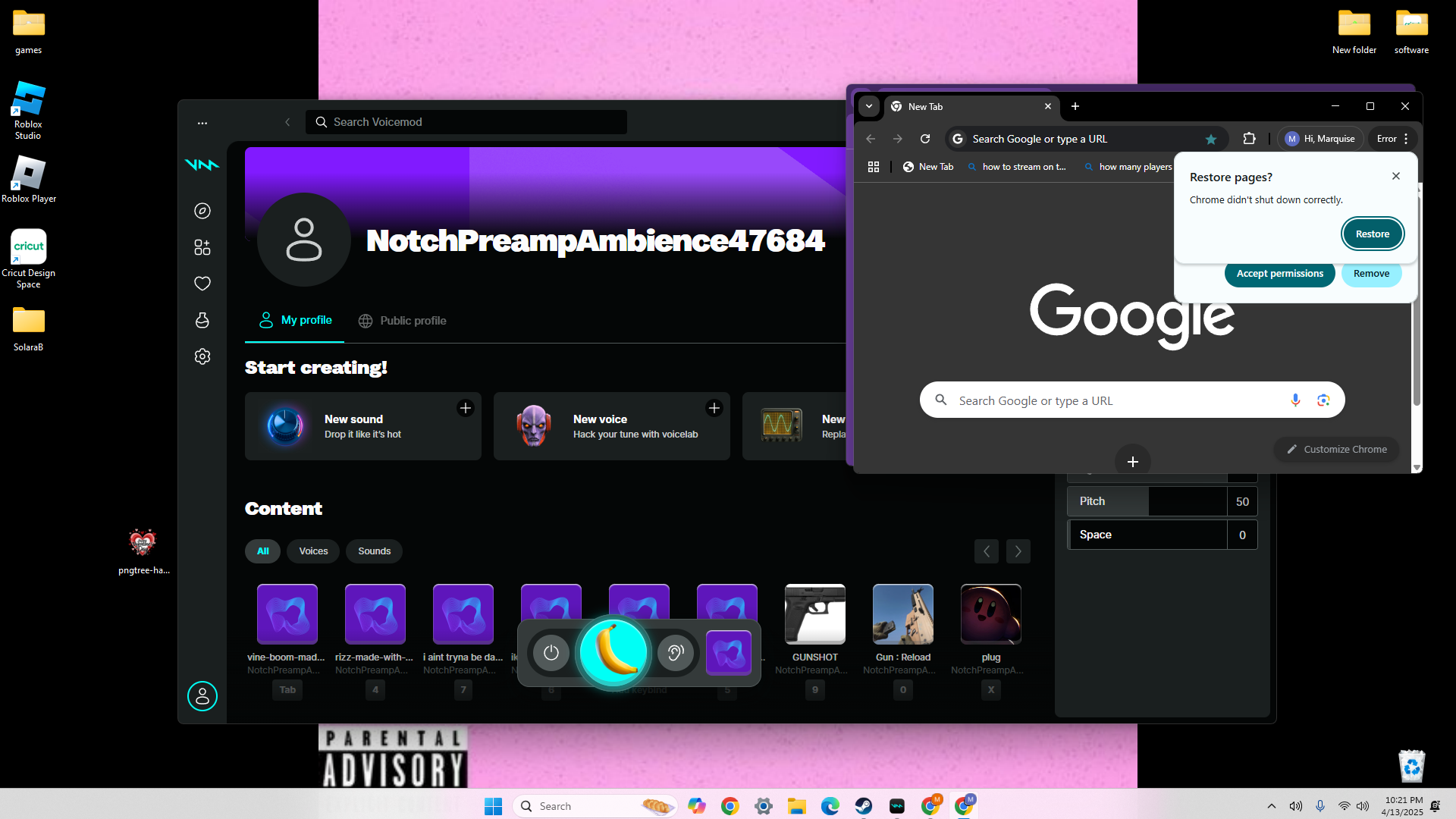This screenshot has height=819, width=1456.
Task: Click voice search microphone in Google box
Action: click(1295, 400)
